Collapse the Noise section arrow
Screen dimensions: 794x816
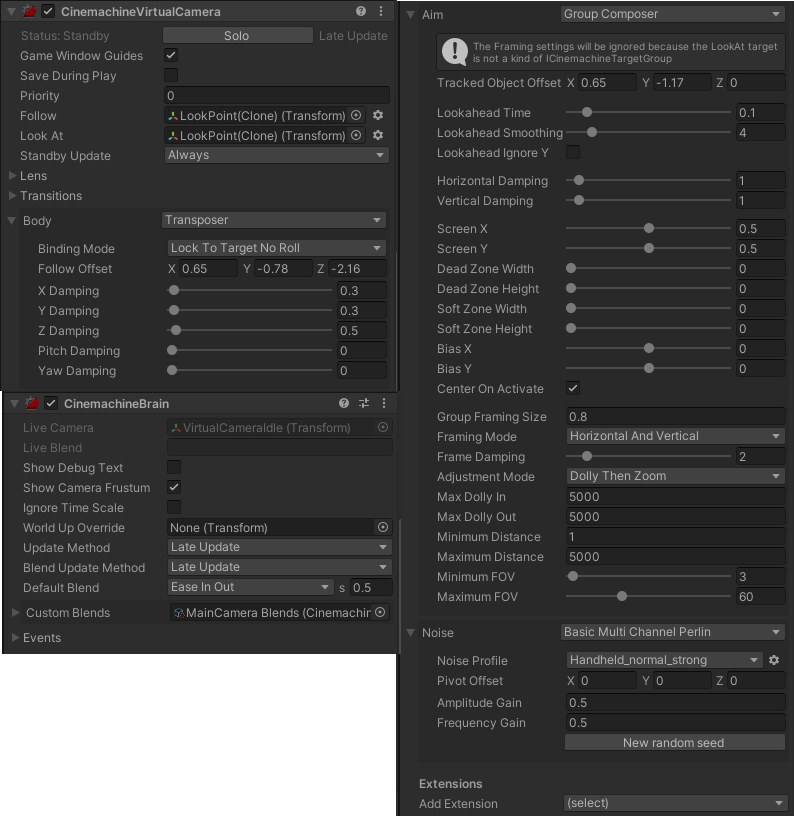pyautogui.click(x=411, y=633)
